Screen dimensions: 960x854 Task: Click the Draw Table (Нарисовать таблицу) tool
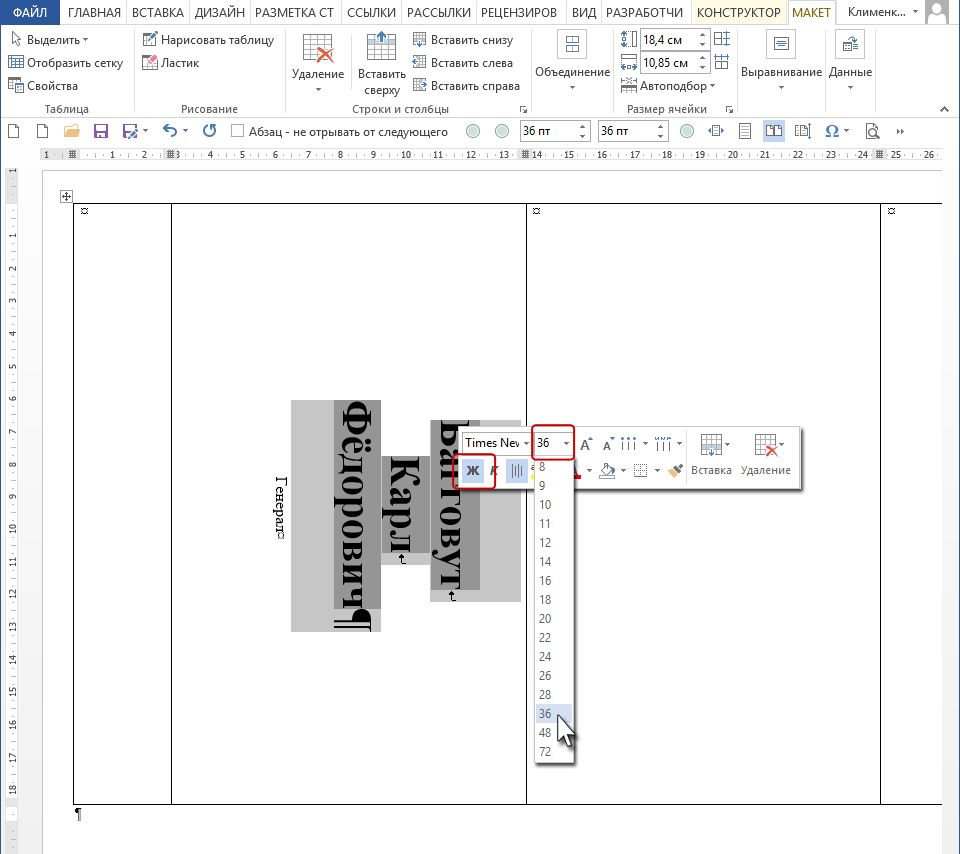click(x=208, y=40)
